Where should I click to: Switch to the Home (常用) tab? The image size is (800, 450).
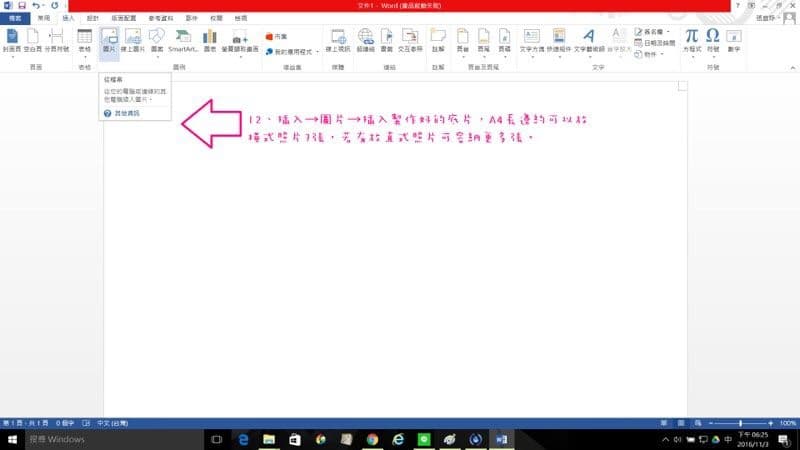tap(44, 18)
